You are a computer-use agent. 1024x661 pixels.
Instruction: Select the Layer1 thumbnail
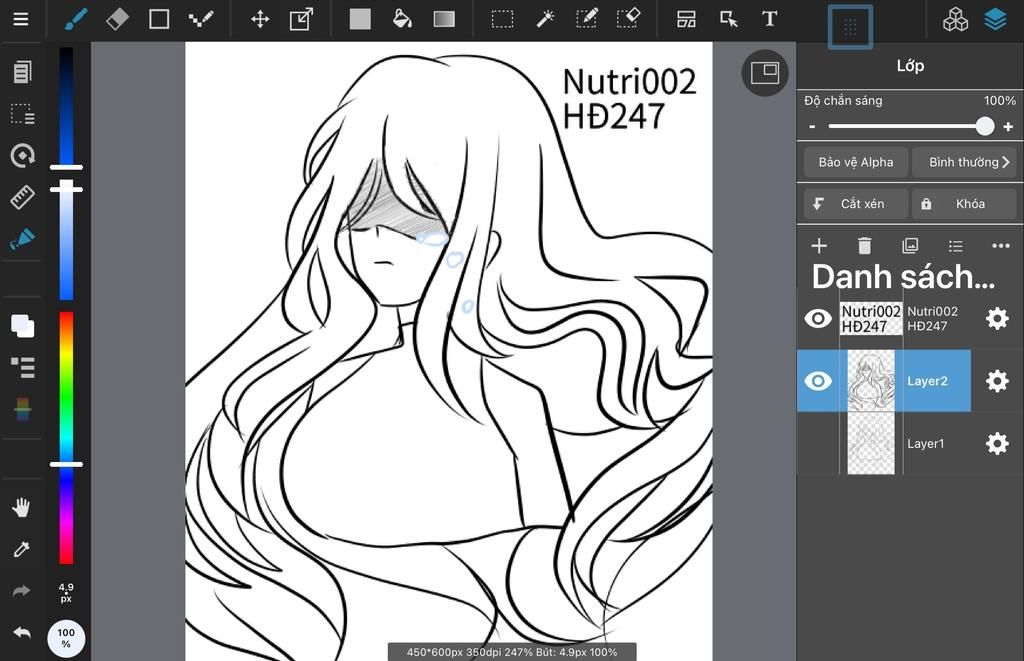point(871,443)
